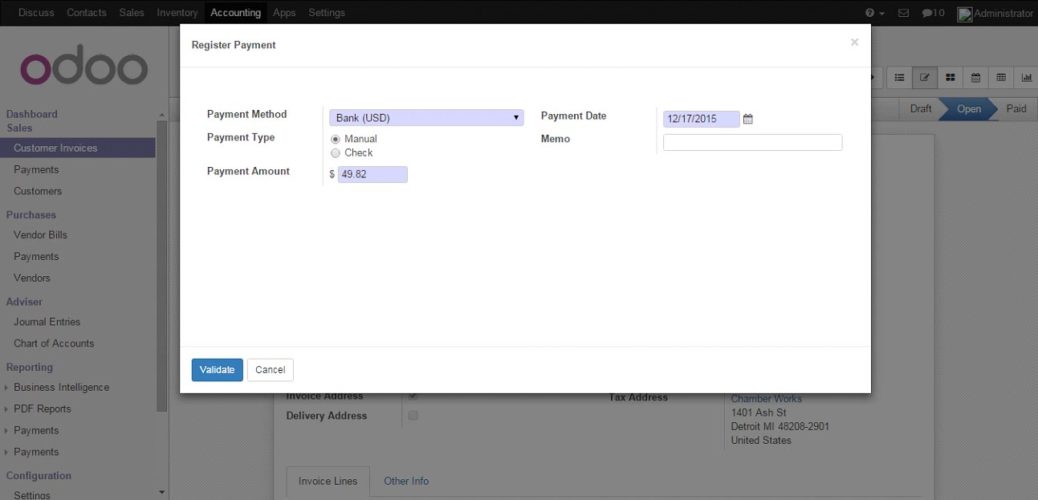Viewport: 1038px width, 500px height.
Task: Switch to graph view
Action: point(1026,77)
